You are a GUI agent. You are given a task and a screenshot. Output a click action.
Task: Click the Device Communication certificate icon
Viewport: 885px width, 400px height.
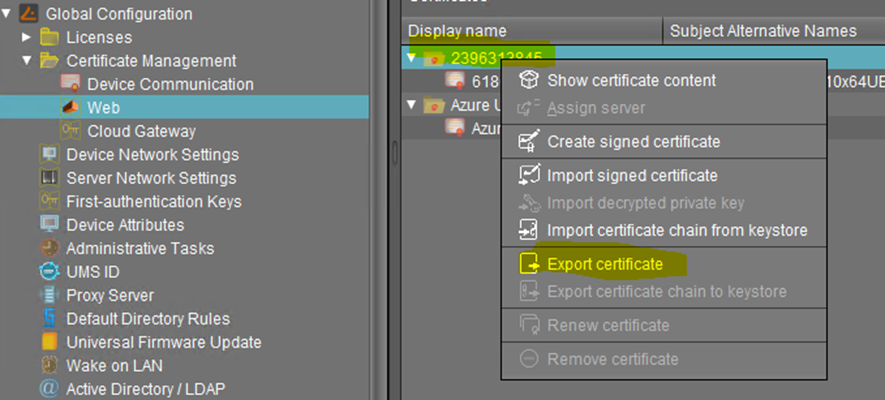coord(70,84)
